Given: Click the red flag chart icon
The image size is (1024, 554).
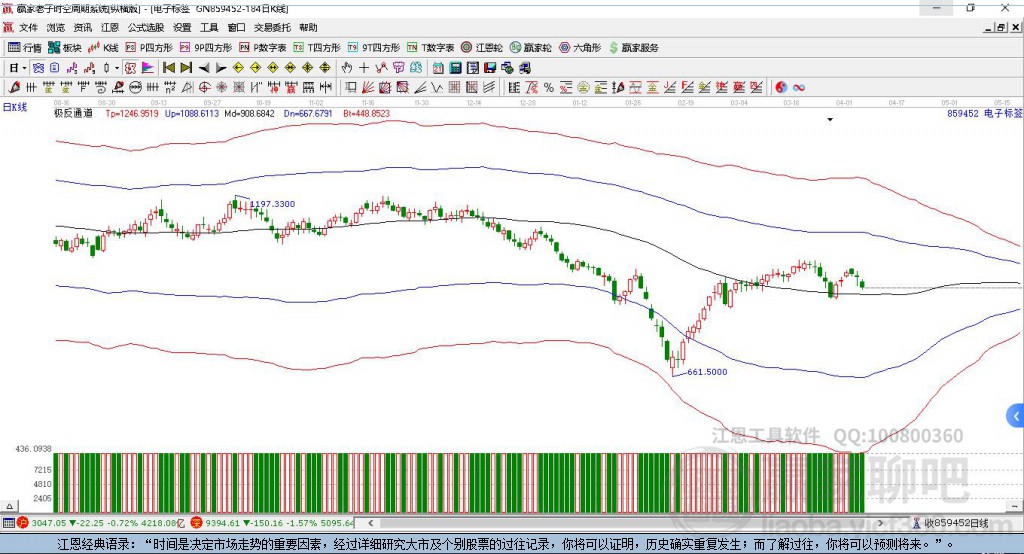Looking at the screenshot, I should pos(148,68).
